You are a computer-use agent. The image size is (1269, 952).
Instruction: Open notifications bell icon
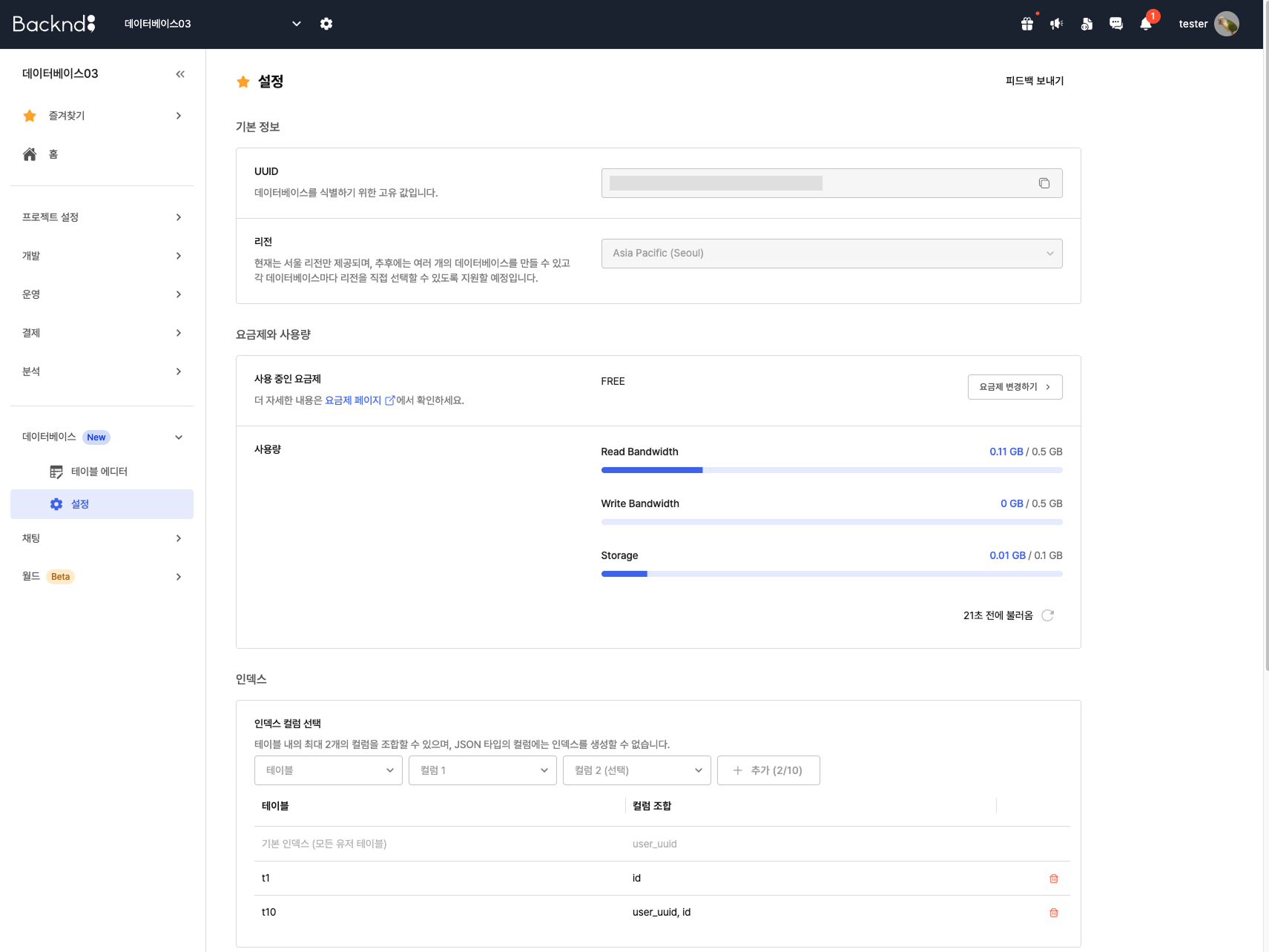point(1145,24)
